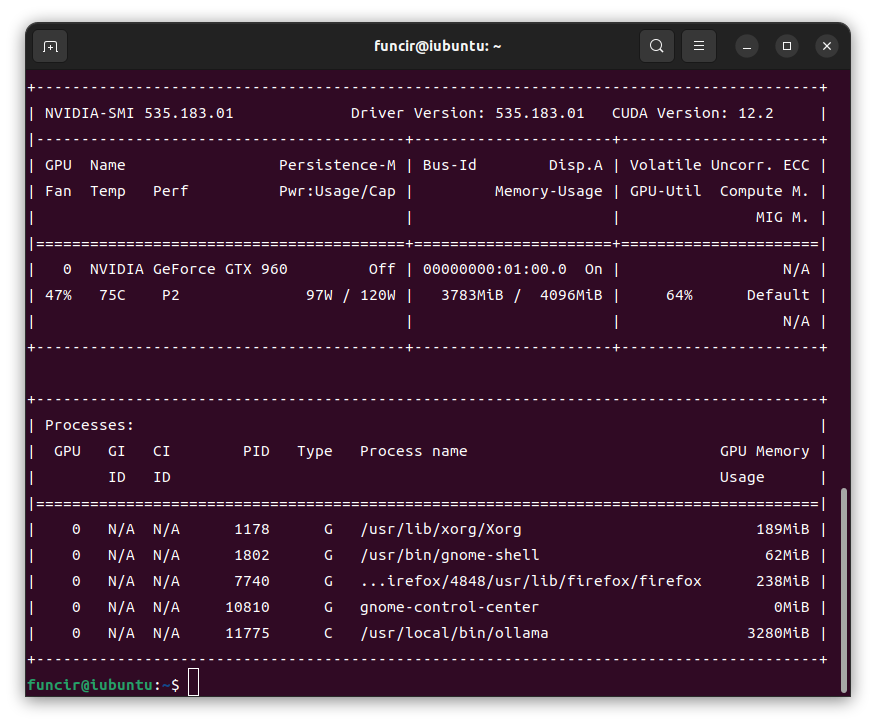This screenshot has width=876, height=725.
Task: Click the Pwr:Usage/Cap header
Action: (x=337, y=192)
